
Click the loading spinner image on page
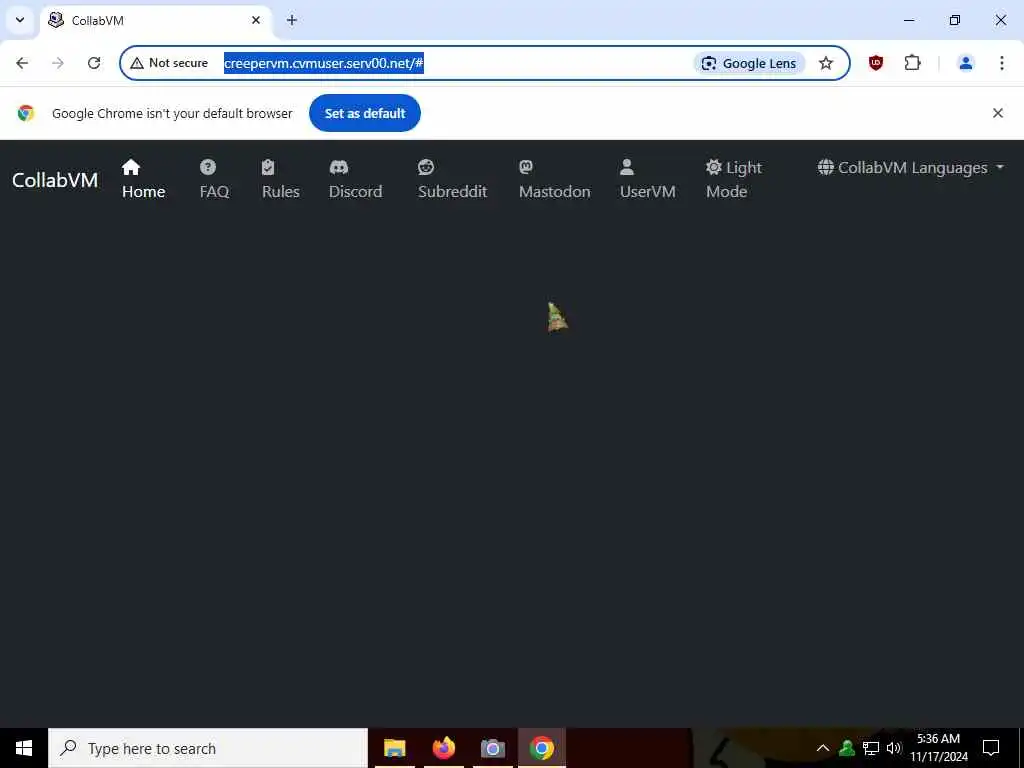tap(556, 317)
